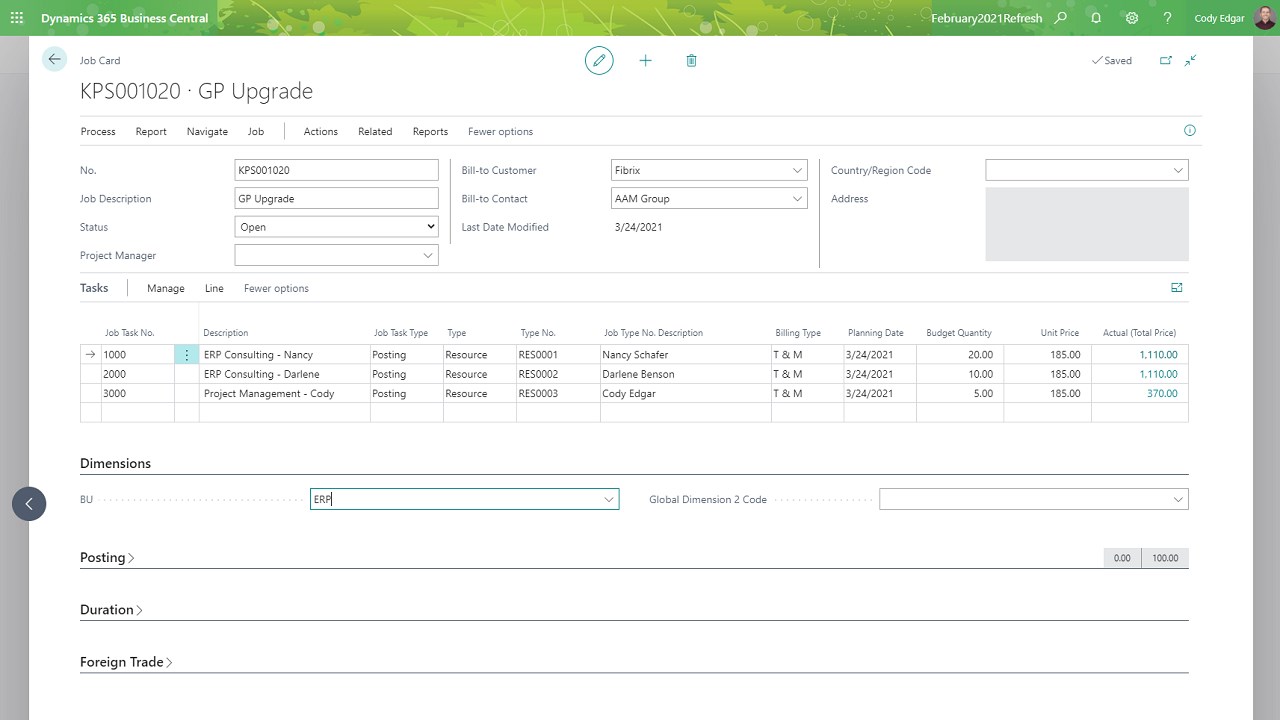The width and height of the screenshot is (1280, 720).
Task: Open Cody Edgar's profile avatar
Action: click(x=1264, y=18)
